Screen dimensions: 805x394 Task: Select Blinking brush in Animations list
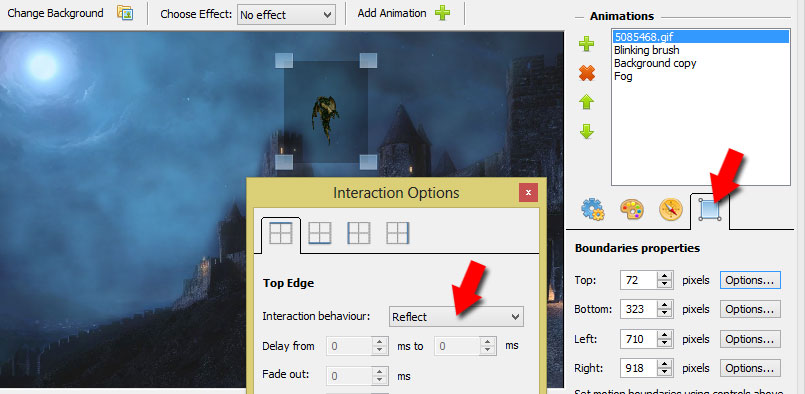coord(646,50)
